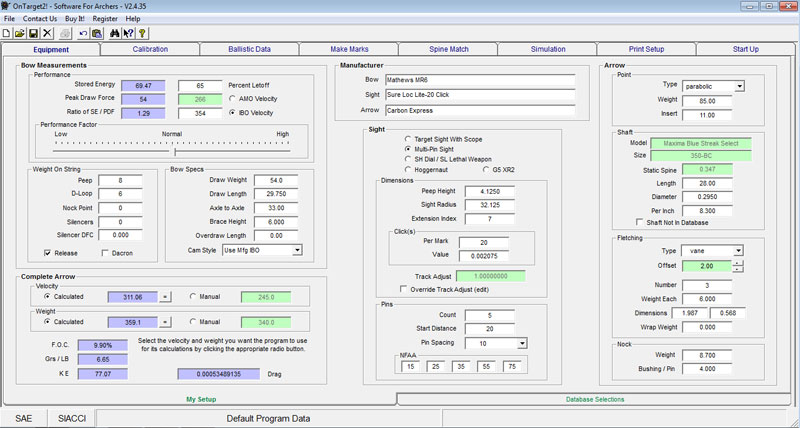Click the Paste clipboard toolbar icon

pos(96,33)
